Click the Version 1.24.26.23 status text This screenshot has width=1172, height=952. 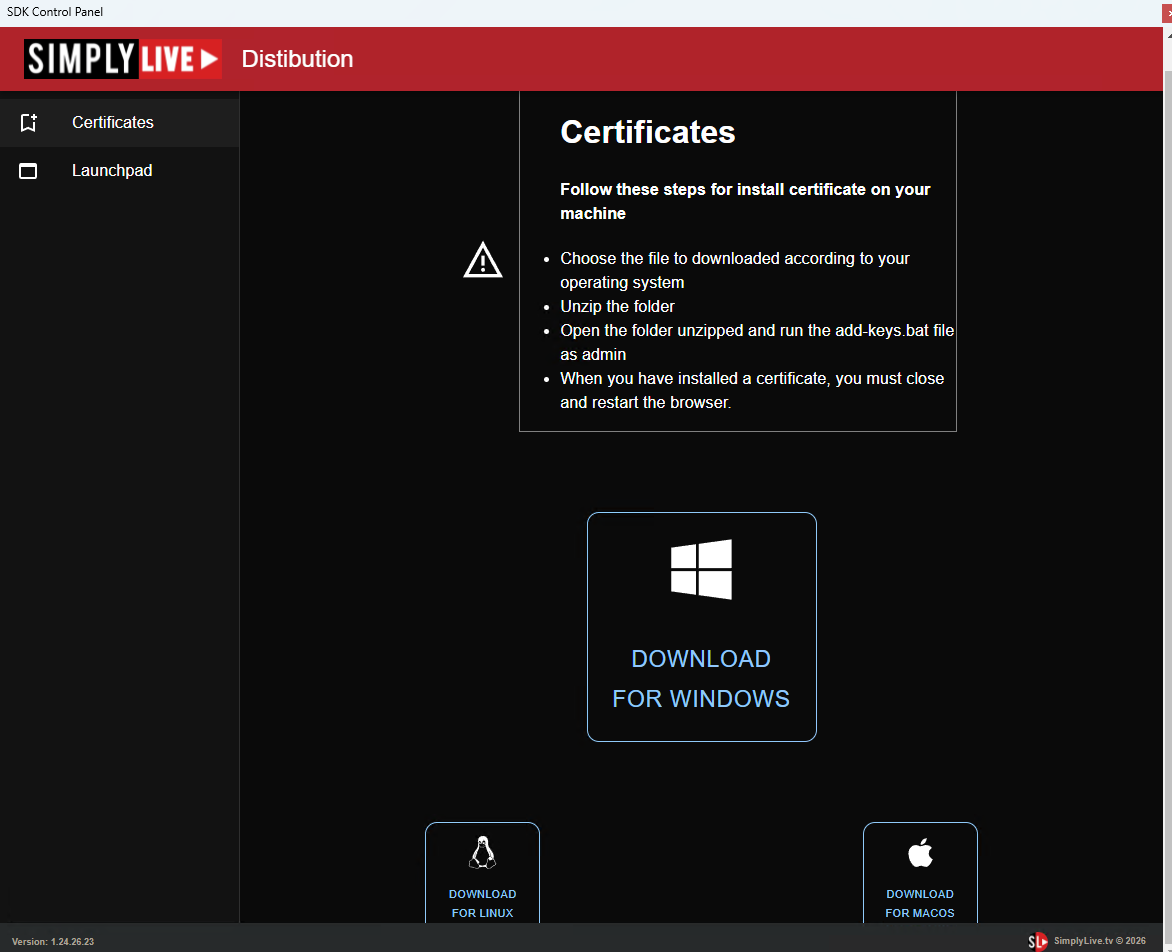tap(53, 942)
